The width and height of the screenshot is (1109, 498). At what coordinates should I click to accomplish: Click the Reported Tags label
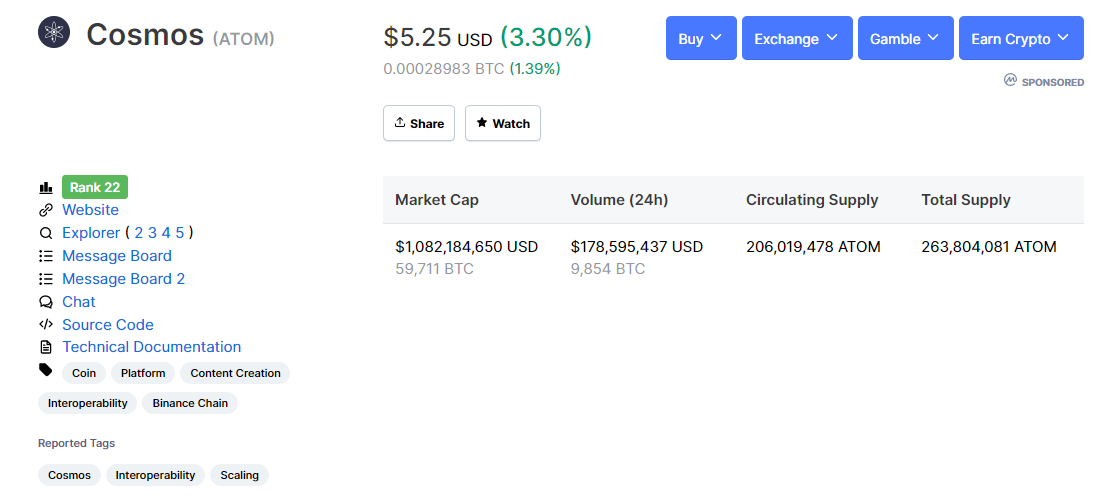(x=76, y=444)
